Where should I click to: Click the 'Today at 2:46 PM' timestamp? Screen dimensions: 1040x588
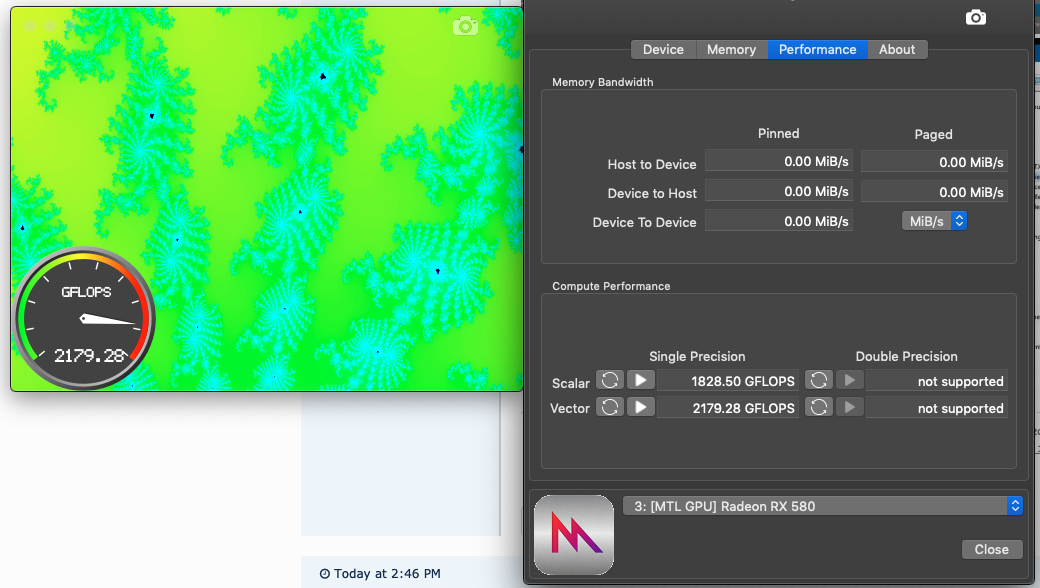(x=387, y=573)
